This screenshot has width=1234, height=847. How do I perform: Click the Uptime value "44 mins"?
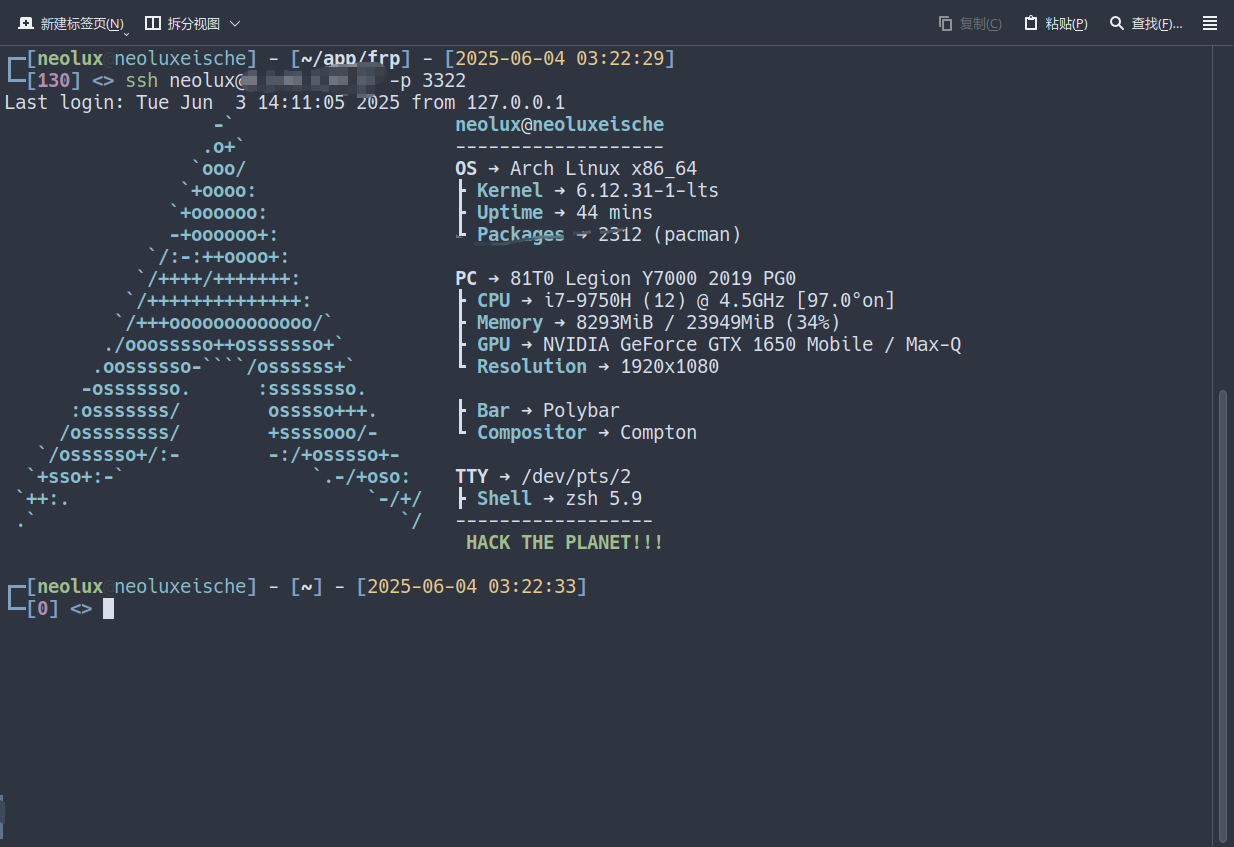614,213
